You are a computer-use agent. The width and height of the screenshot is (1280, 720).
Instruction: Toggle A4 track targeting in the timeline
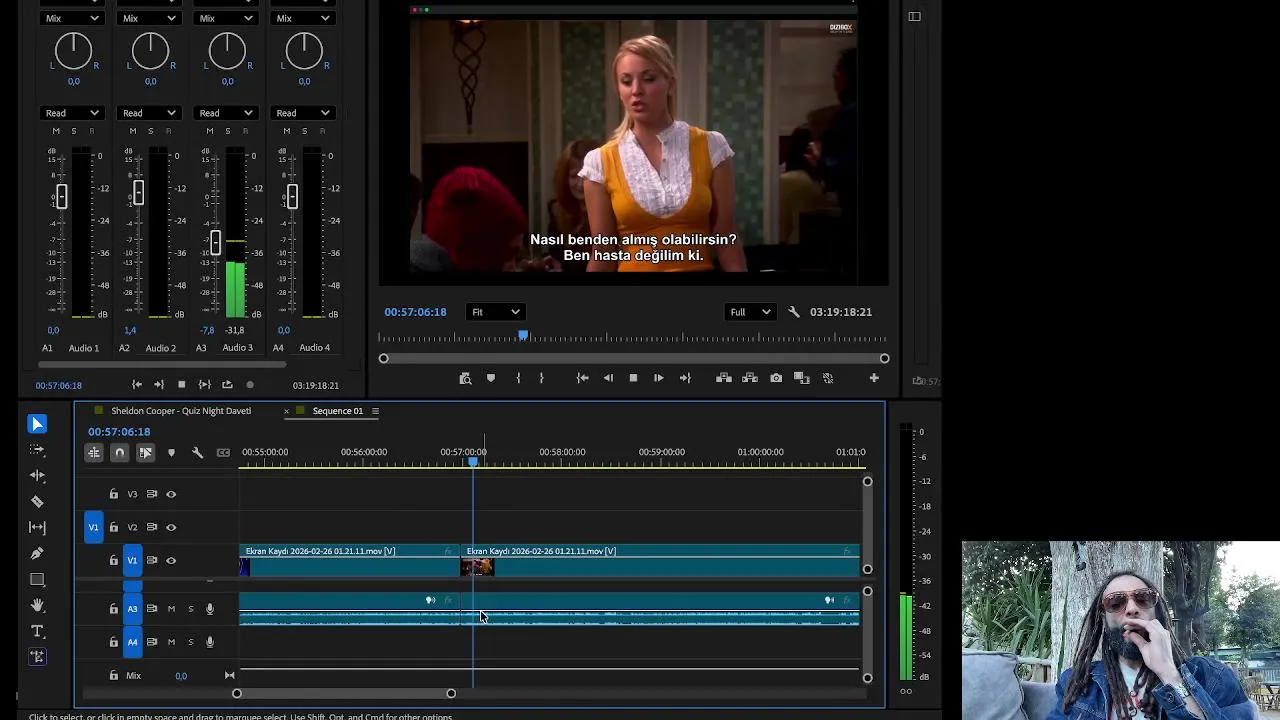coord(132,642)
